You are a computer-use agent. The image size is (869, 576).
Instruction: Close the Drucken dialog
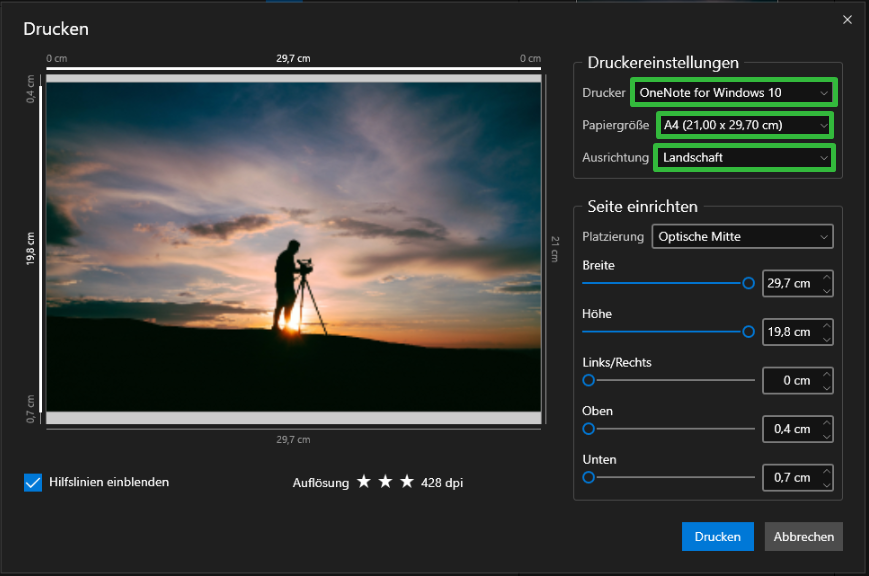[x=847, y=20]
